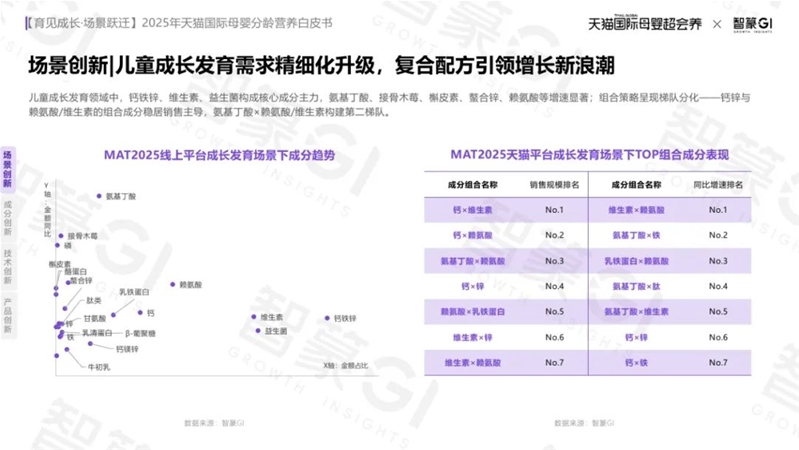Click the 智篆GI logo in header
The image size is (799, 450).
coord(753,24)
